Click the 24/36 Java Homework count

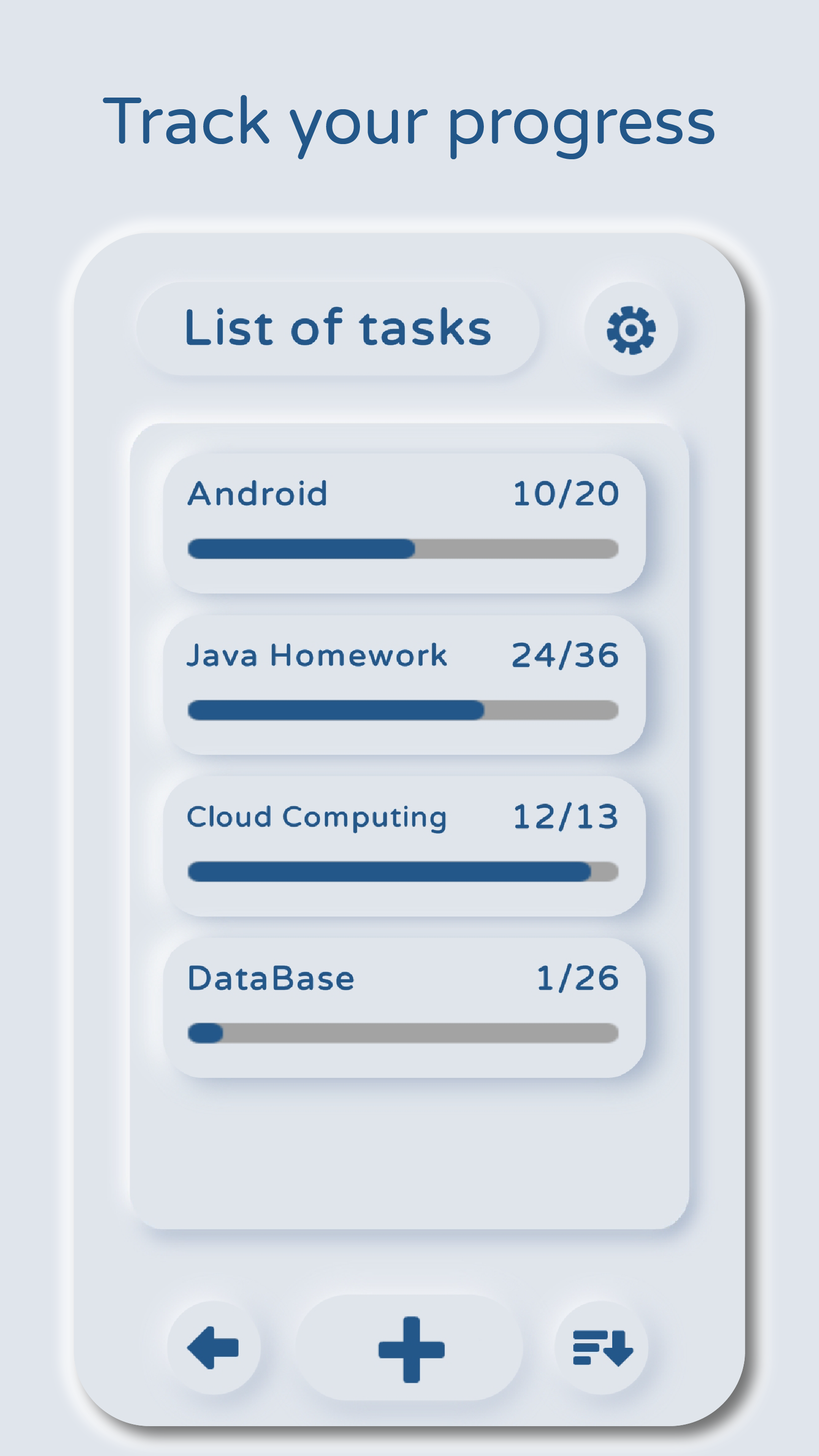[x=565, y=655]
